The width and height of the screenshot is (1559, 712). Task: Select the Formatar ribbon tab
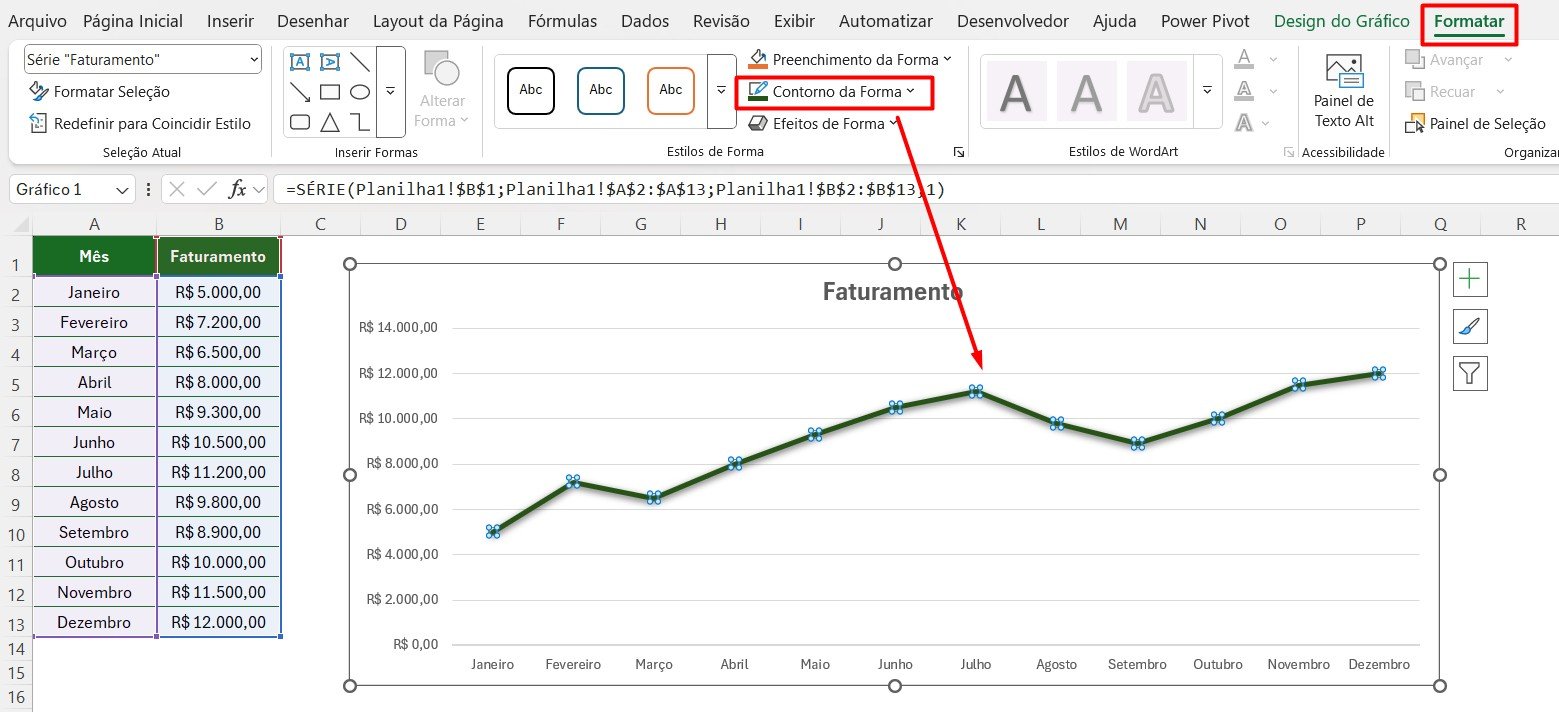[x=1469, y=21]
